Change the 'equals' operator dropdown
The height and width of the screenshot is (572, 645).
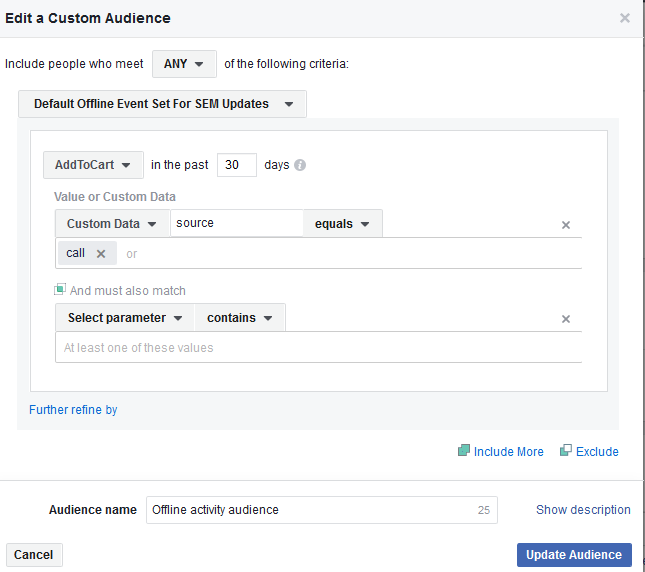tap(342, 224)
